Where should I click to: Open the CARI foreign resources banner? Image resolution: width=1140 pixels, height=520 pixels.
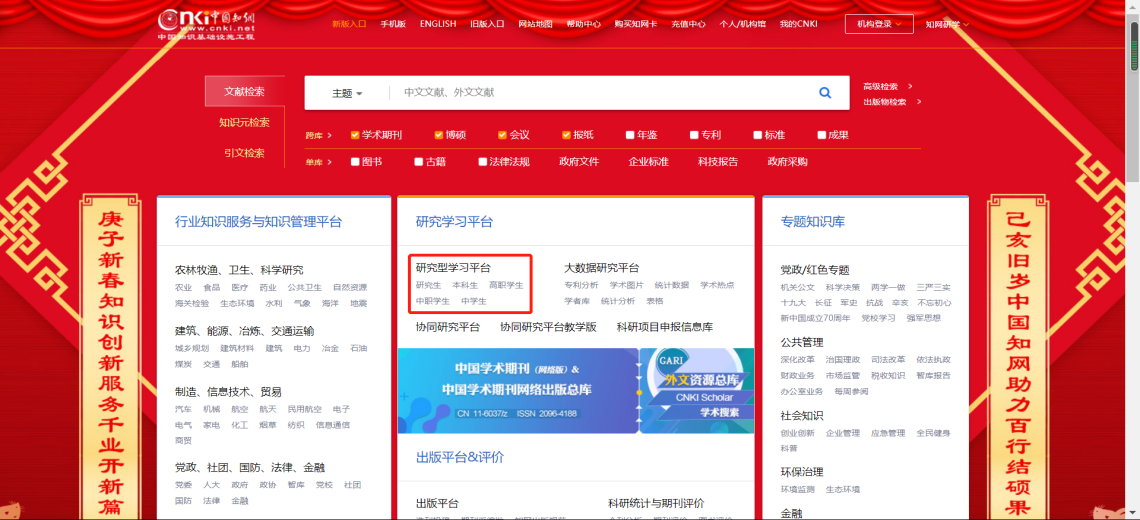[697, 390]
